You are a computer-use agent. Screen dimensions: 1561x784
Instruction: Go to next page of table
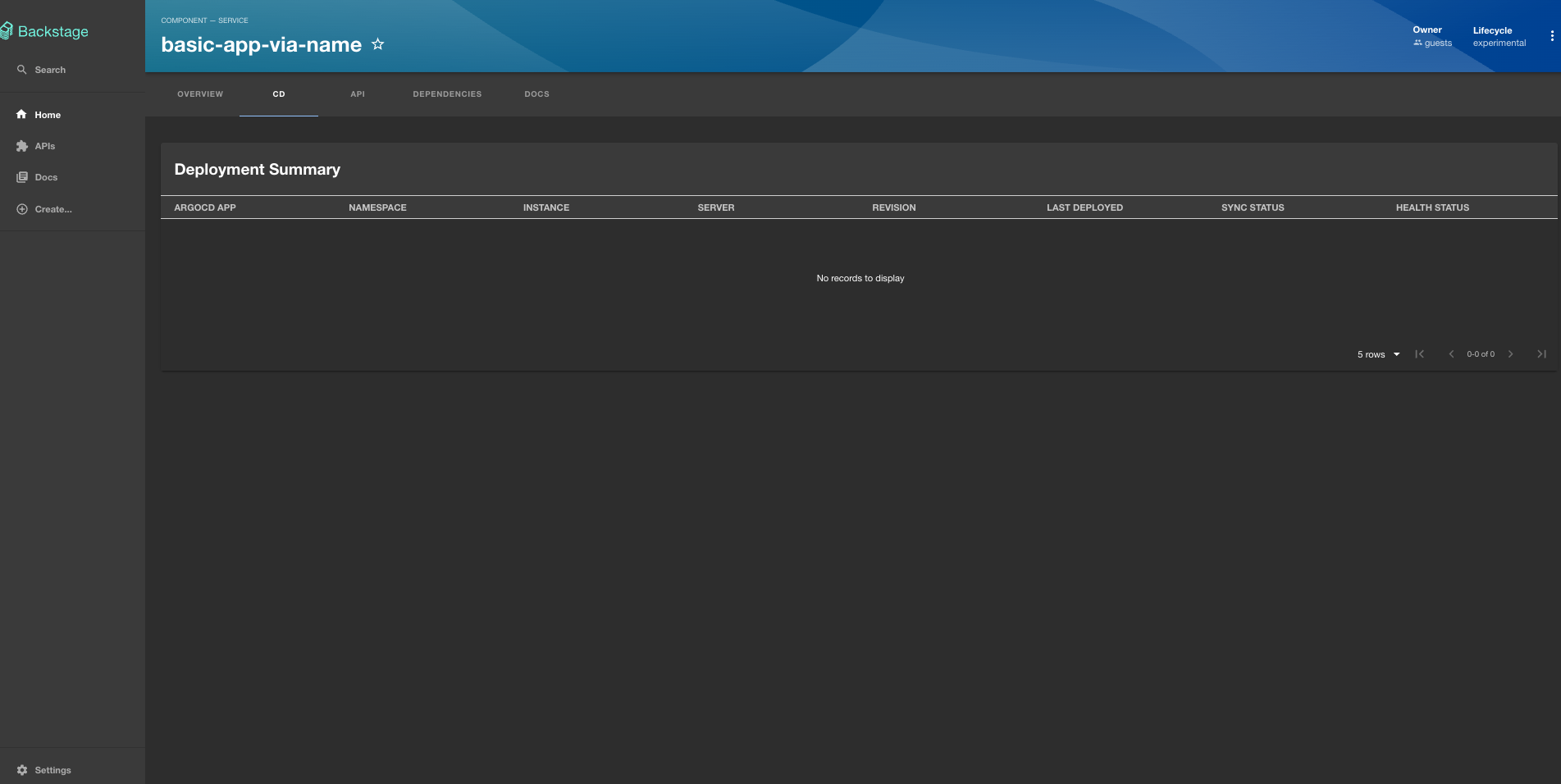point(1510,354)
